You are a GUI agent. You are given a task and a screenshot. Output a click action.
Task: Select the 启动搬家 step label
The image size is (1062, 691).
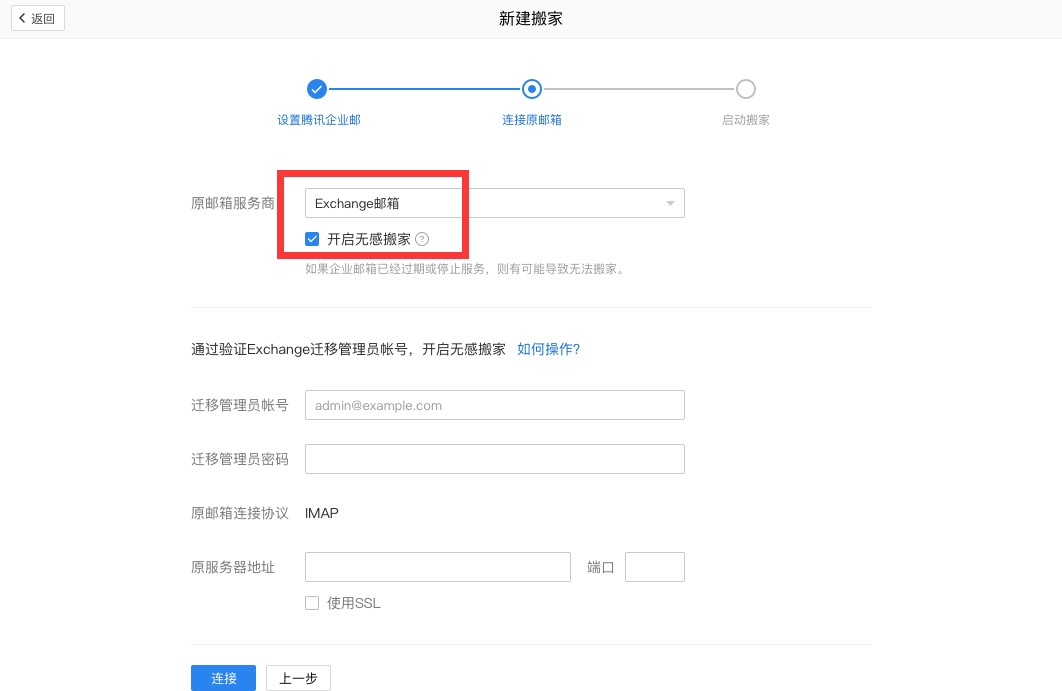click(x=746, y=120)
